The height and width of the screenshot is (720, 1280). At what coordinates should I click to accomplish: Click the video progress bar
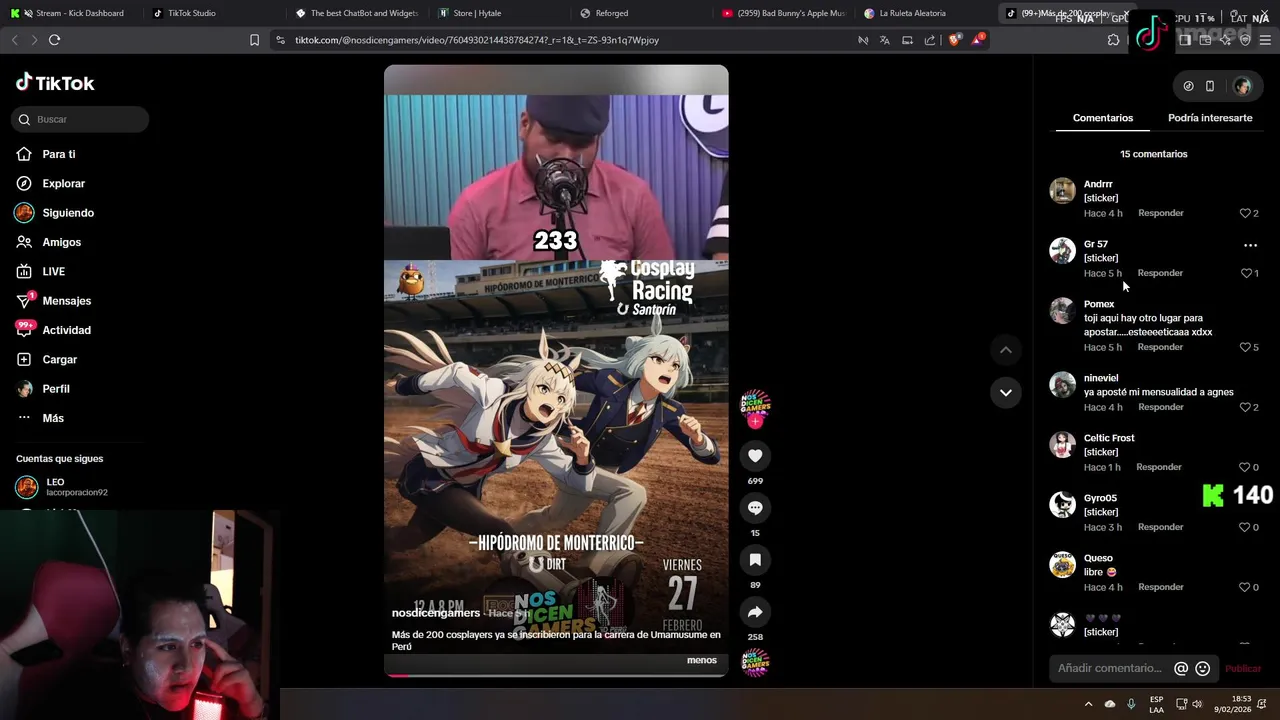pos(556,675)
